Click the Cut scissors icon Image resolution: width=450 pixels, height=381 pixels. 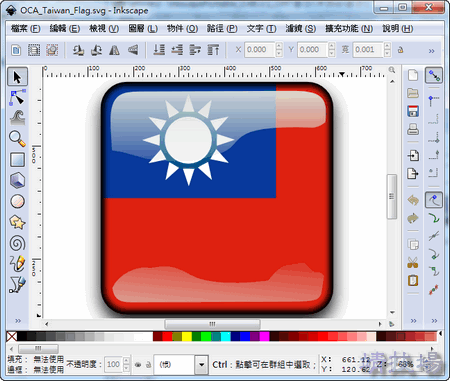click(x=413, y=263)
